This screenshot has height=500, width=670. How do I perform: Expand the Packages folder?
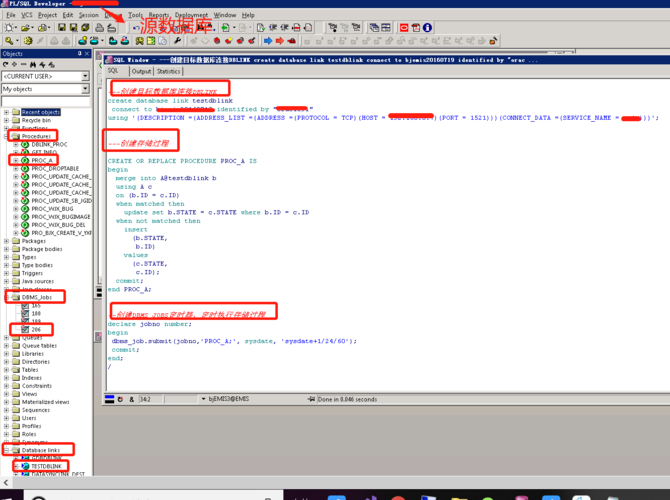(6, 241)
